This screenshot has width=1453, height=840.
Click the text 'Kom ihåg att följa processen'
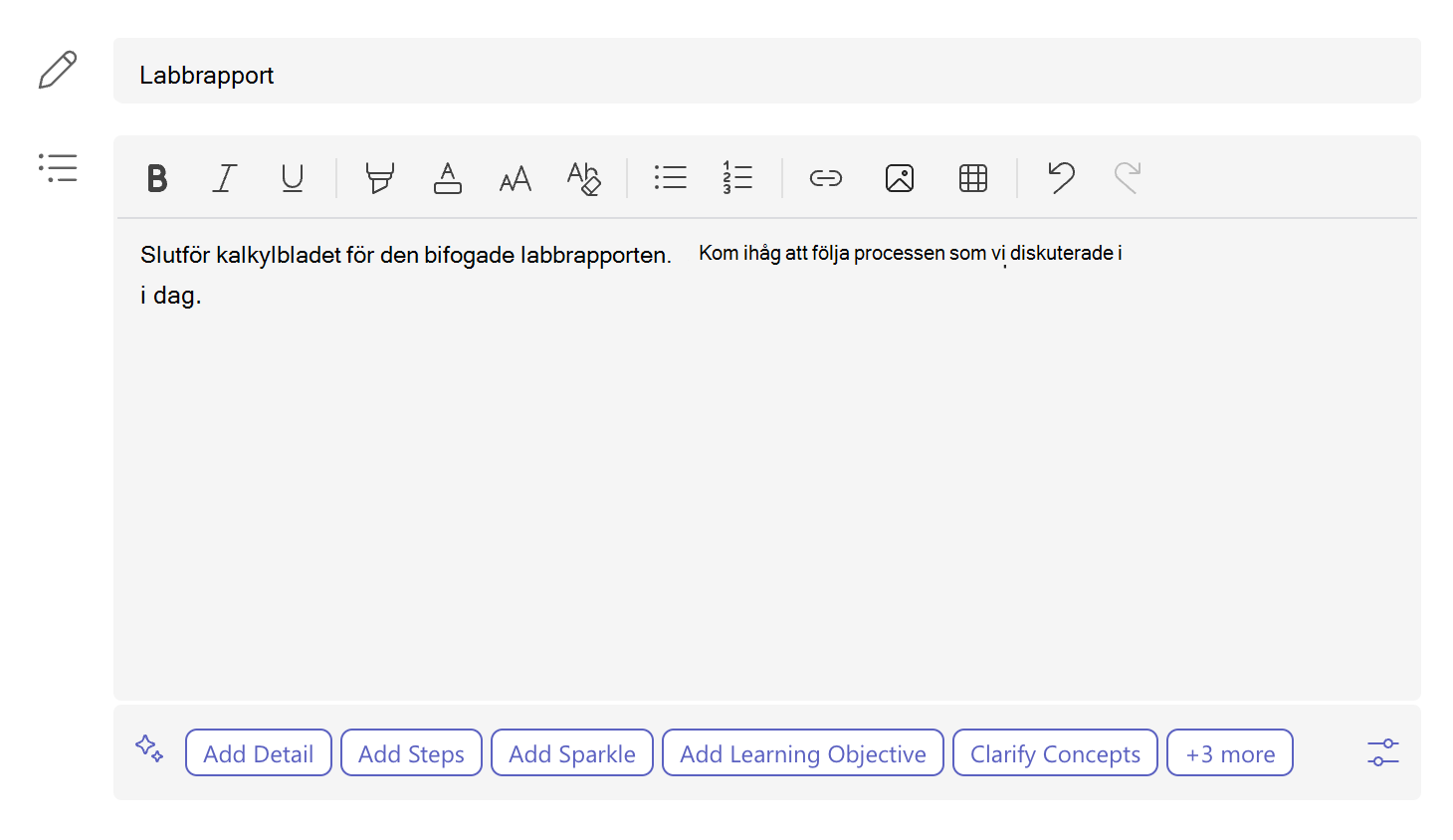pos(822,254)
